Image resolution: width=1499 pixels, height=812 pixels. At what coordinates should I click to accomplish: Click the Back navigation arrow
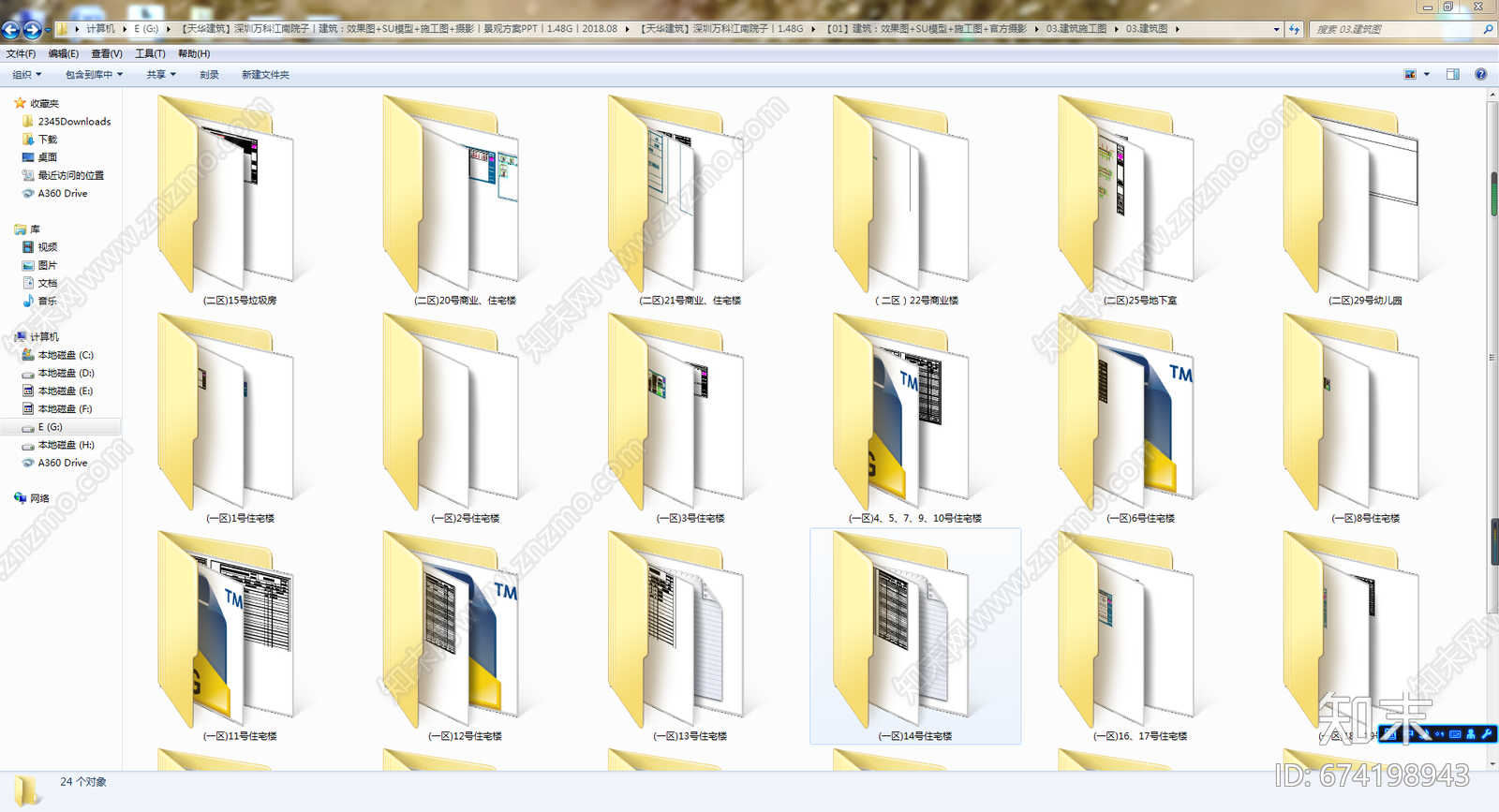click(11, 30)
